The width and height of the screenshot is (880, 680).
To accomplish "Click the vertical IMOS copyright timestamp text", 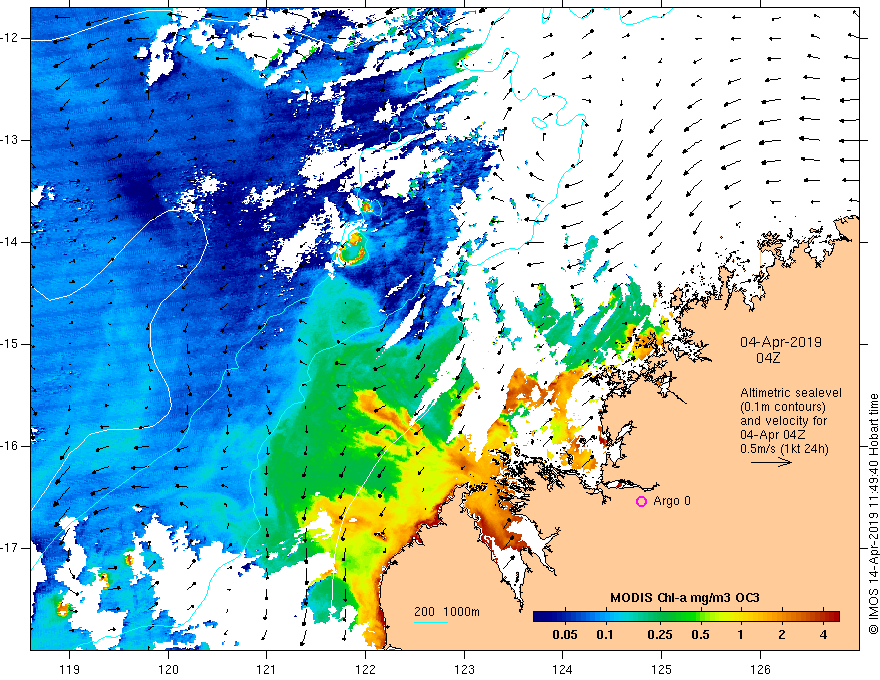I will pyautogui.click(x=873, y=514).
